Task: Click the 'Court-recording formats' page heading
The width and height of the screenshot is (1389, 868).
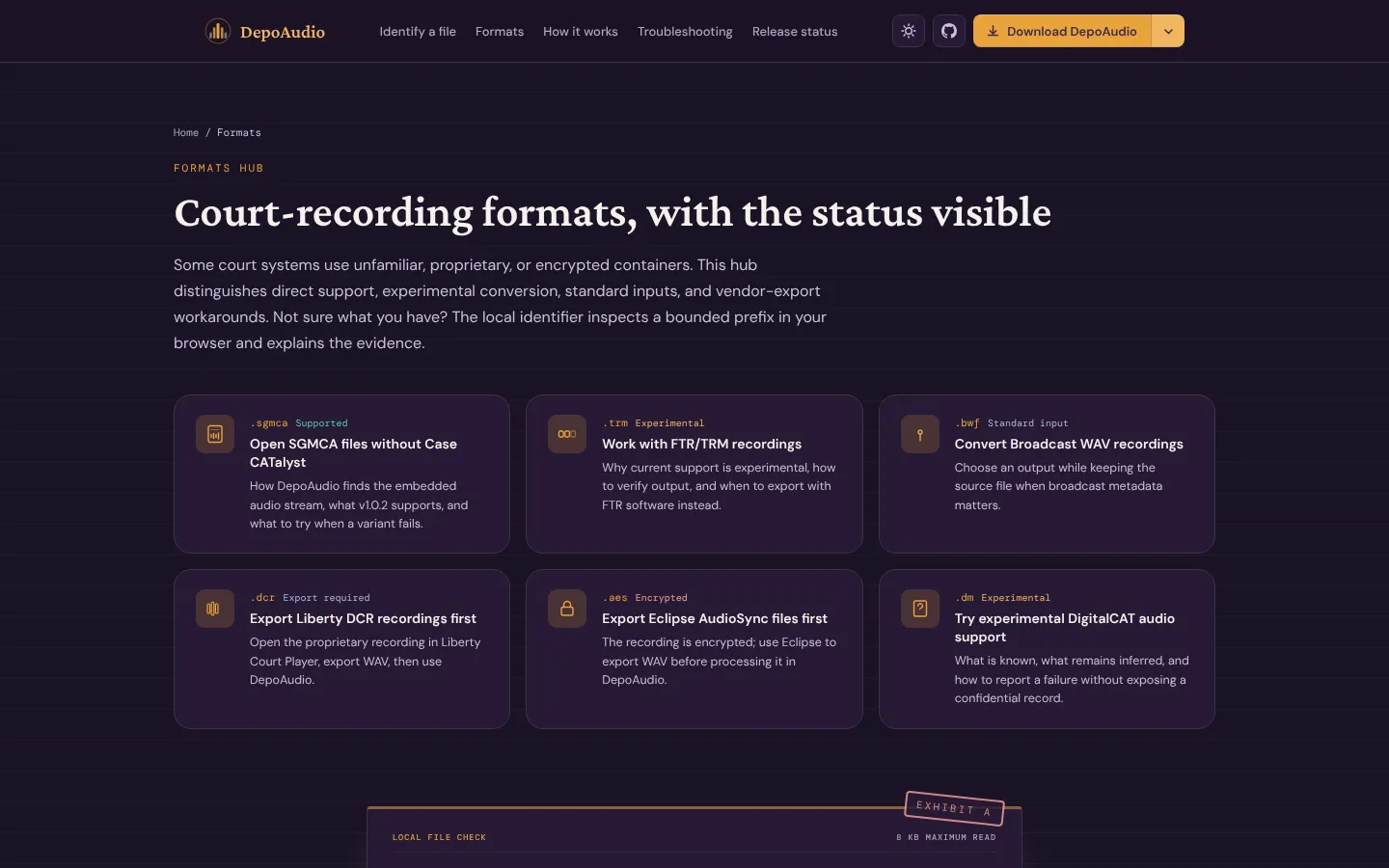Action: [x=613, y=213]
